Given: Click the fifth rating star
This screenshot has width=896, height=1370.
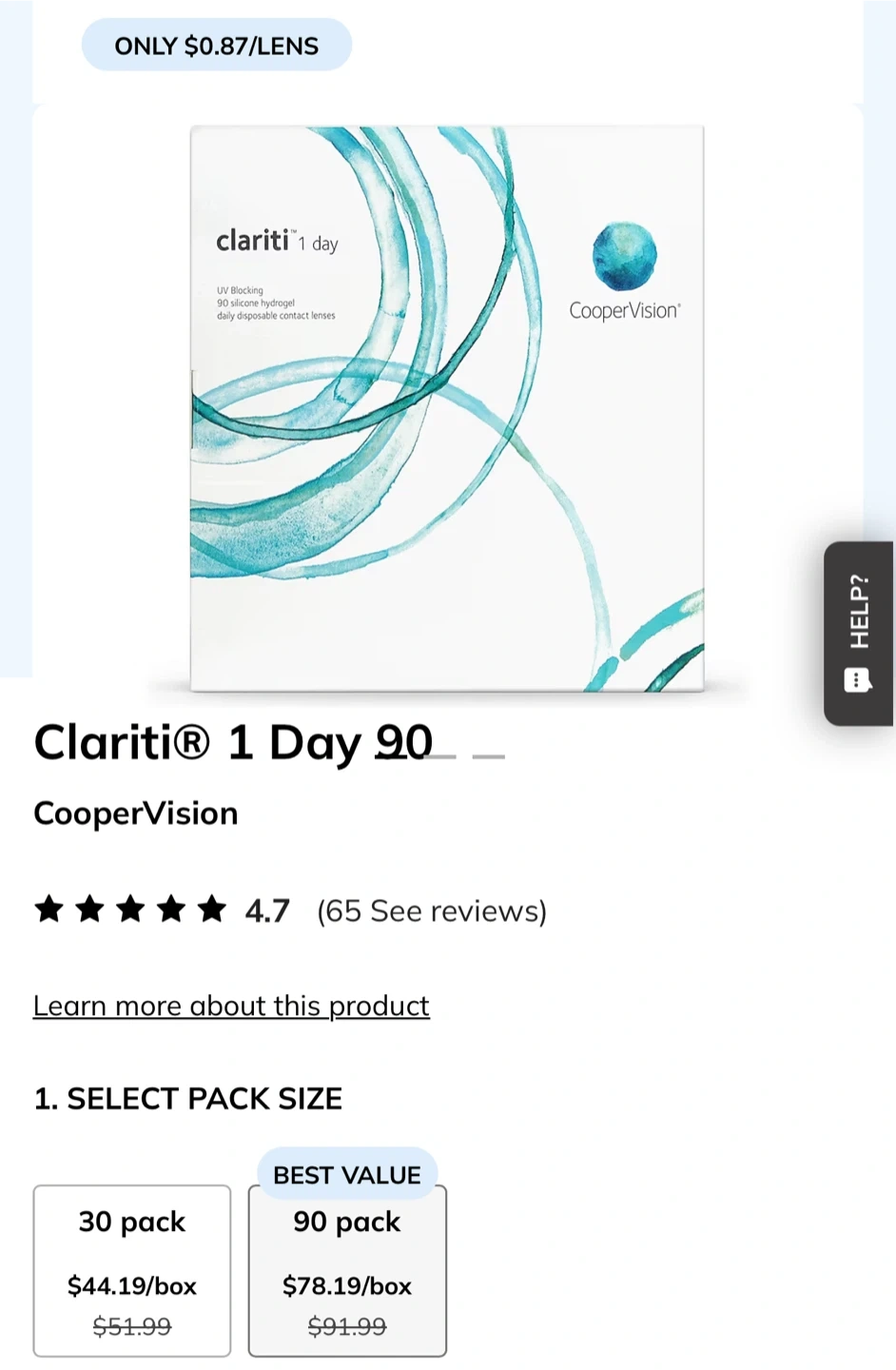Looking at the screenshot, I should coord(212,910).
